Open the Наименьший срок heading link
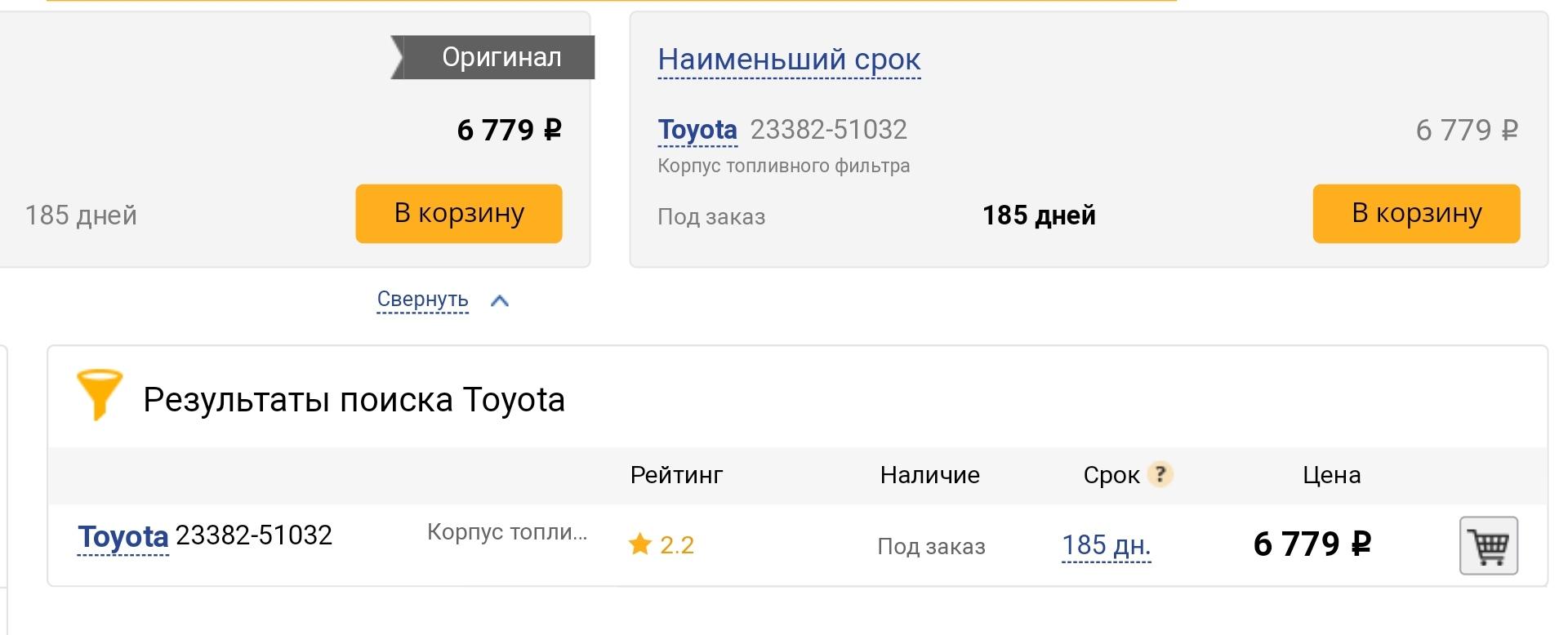1568x635 pixels. point(789,60)
